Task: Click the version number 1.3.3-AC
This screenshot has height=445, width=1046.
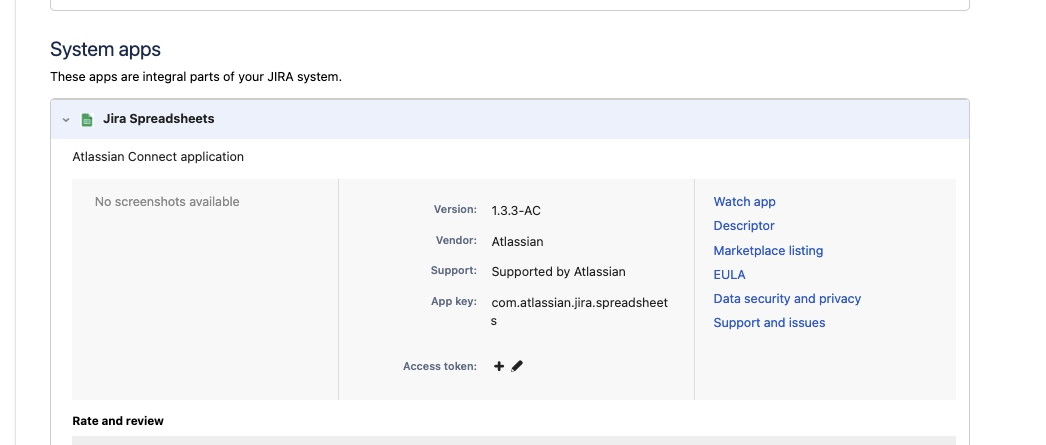Action: [x=516, y=211]
